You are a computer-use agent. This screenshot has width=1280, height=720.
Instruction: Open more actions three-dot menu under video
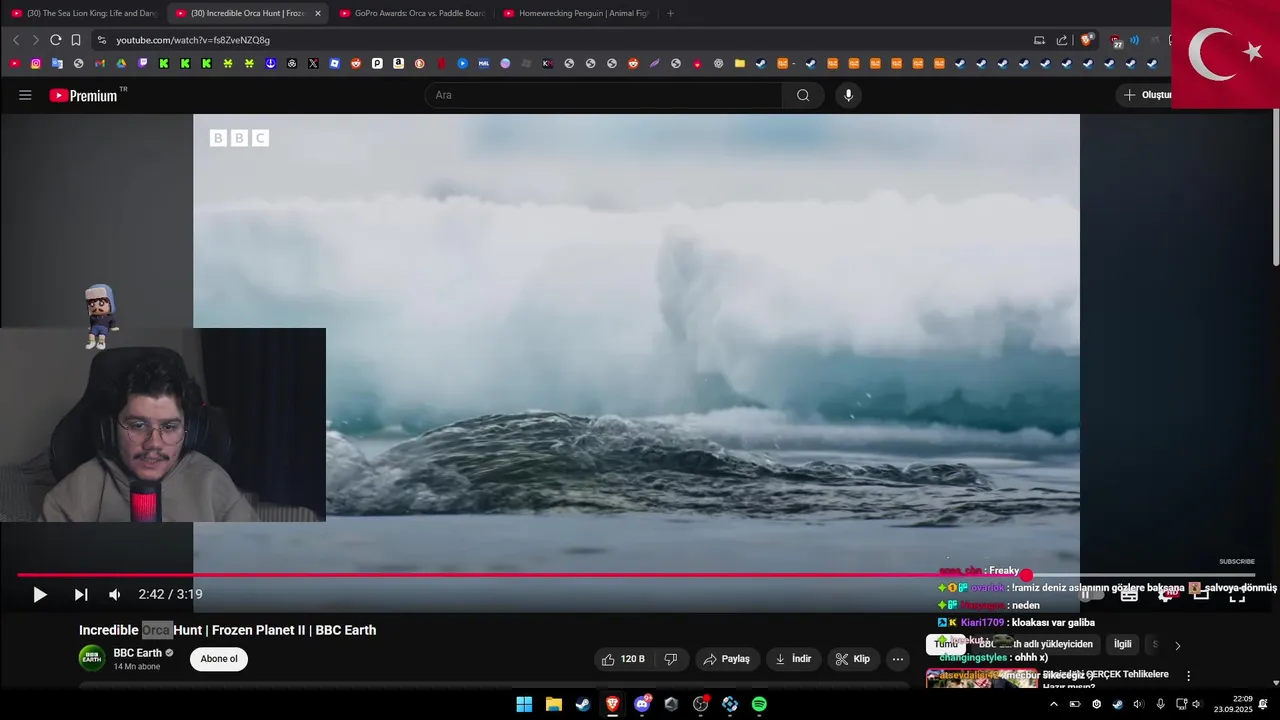coord(898,659)
